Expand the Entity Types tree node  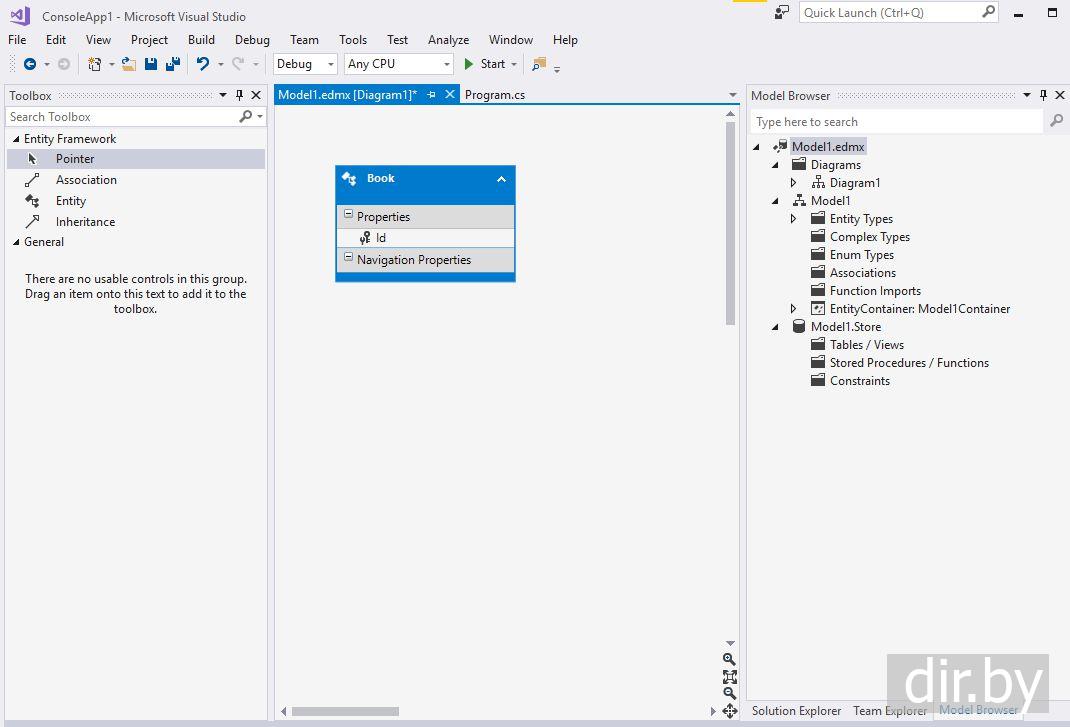[794, 219]
